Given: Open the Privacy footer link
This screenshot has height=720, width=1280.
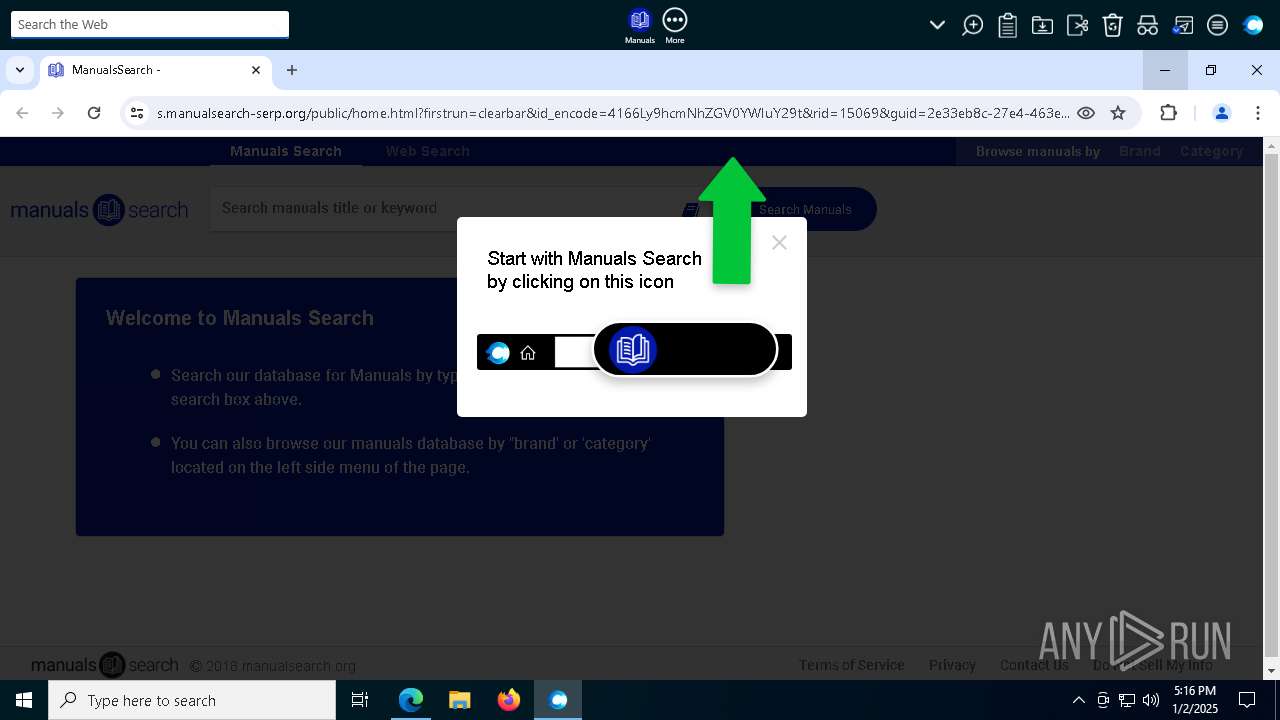Looking at the screenshot, I should tap(952, 665).
